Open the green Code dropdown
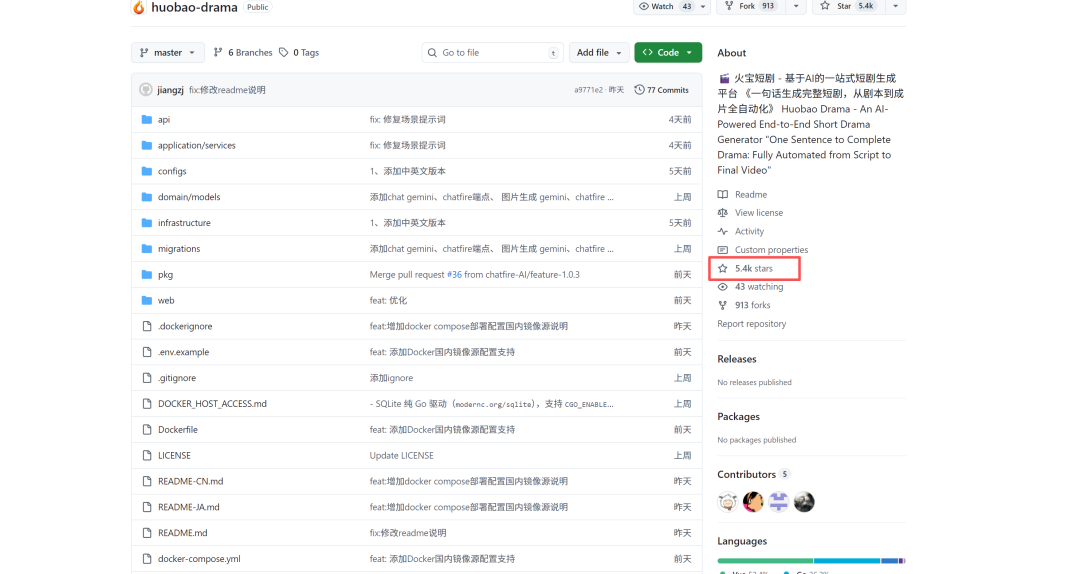1080x574 pixels. pos(667,53)
